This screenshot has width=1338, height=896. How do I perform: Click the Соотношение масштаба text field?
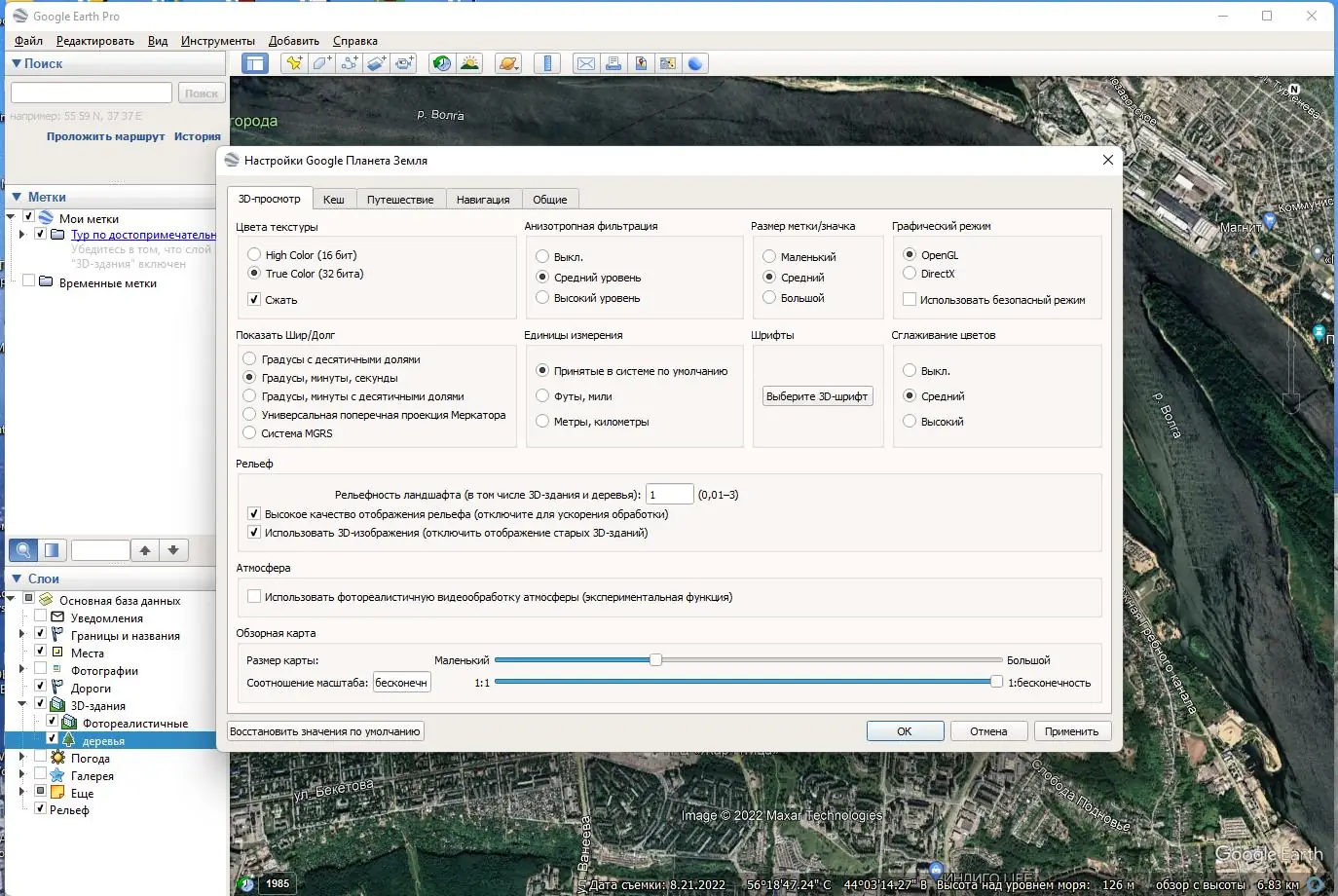(x=402, y=683)
